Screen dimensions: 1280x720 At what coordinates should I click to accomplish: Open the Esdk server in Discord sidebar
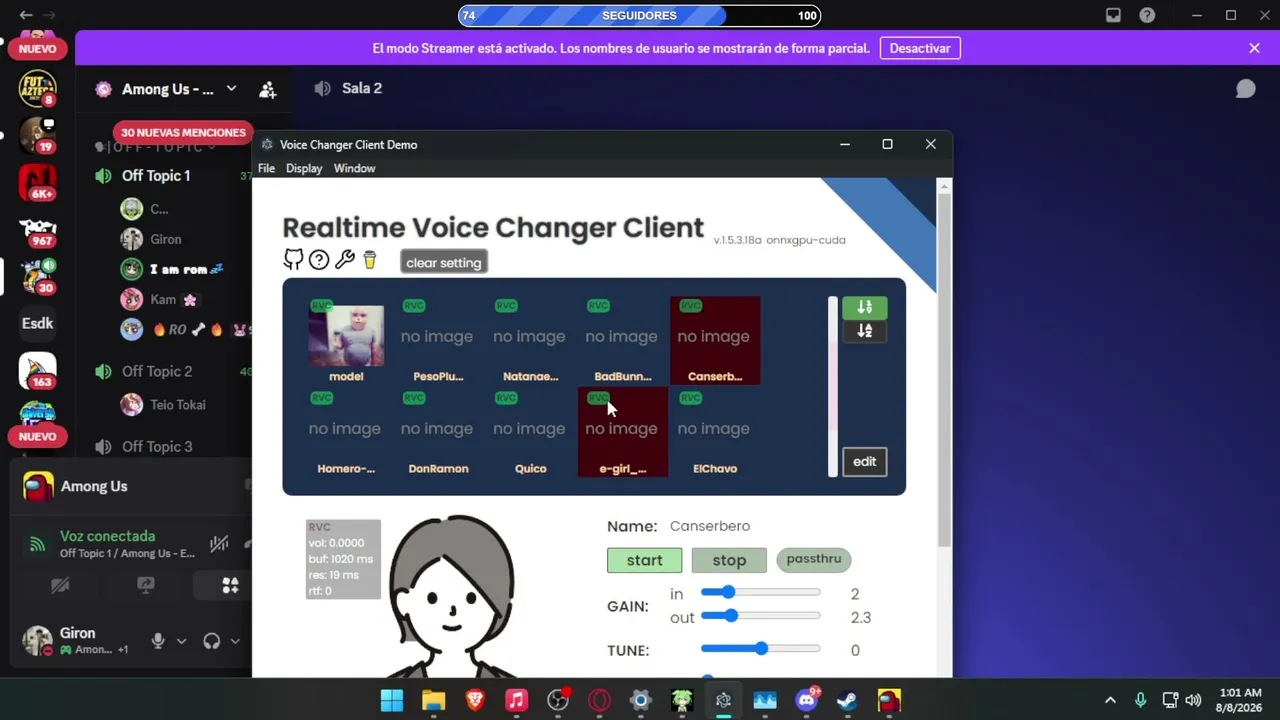coord(38,323)
